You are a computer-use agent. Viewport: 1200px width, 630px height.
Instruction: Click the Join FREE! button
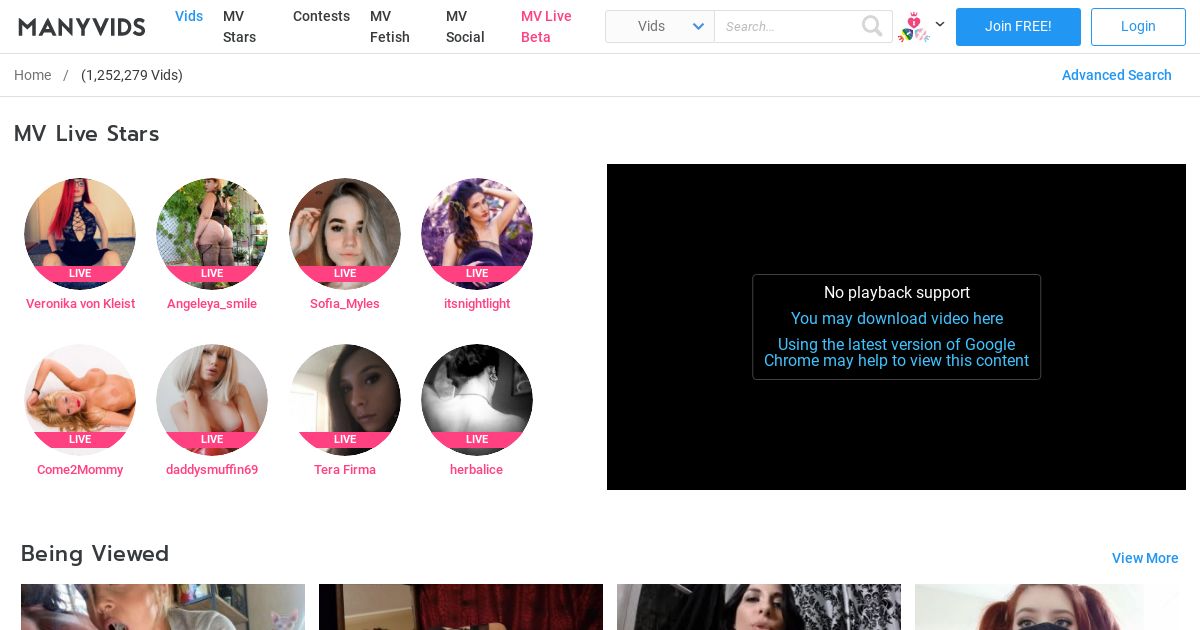coord(1018,27)
